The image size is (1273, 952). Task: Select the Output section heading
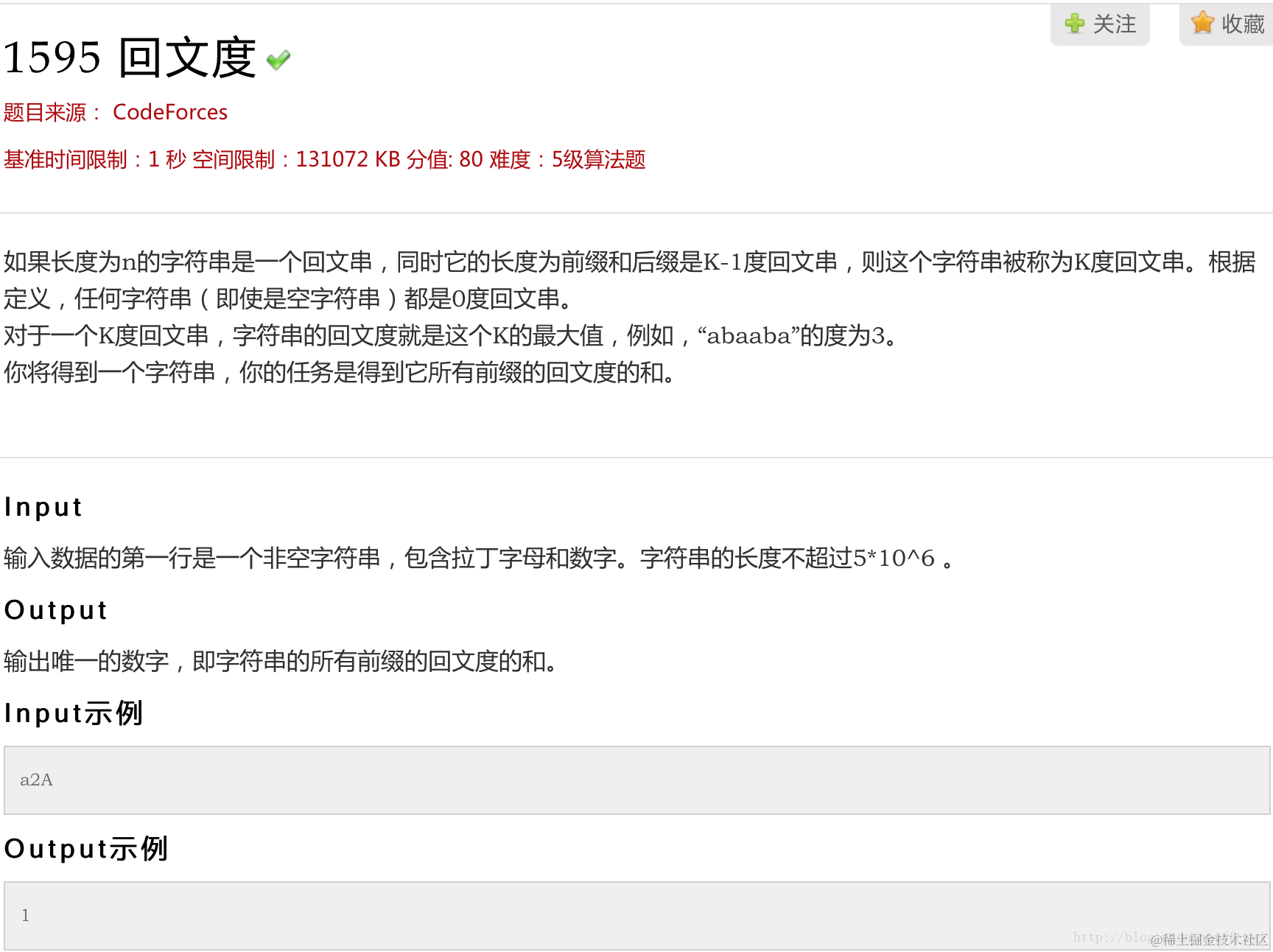tap(56, 610)
